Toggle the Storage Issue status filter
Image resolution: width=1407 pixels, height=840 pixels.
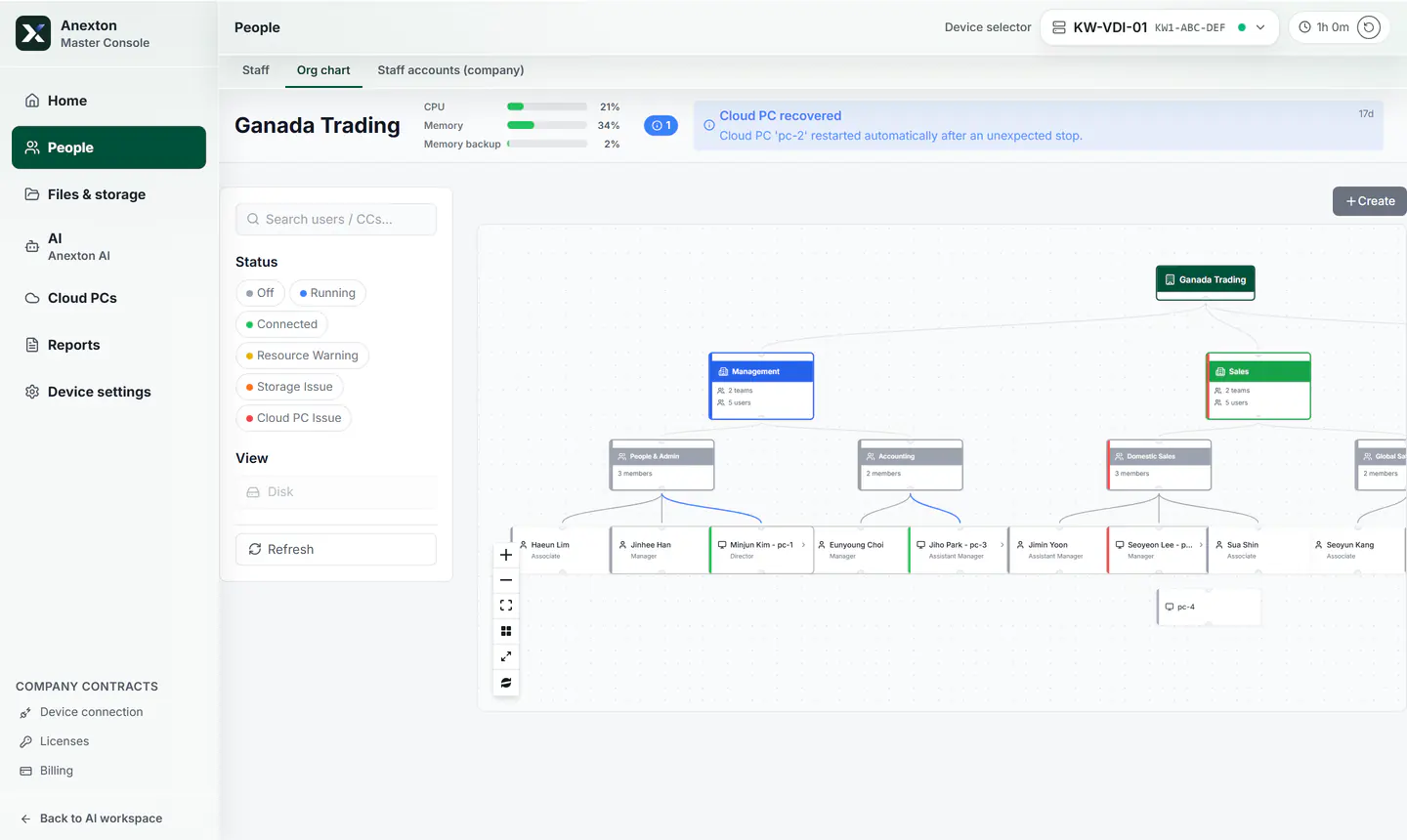289,387
